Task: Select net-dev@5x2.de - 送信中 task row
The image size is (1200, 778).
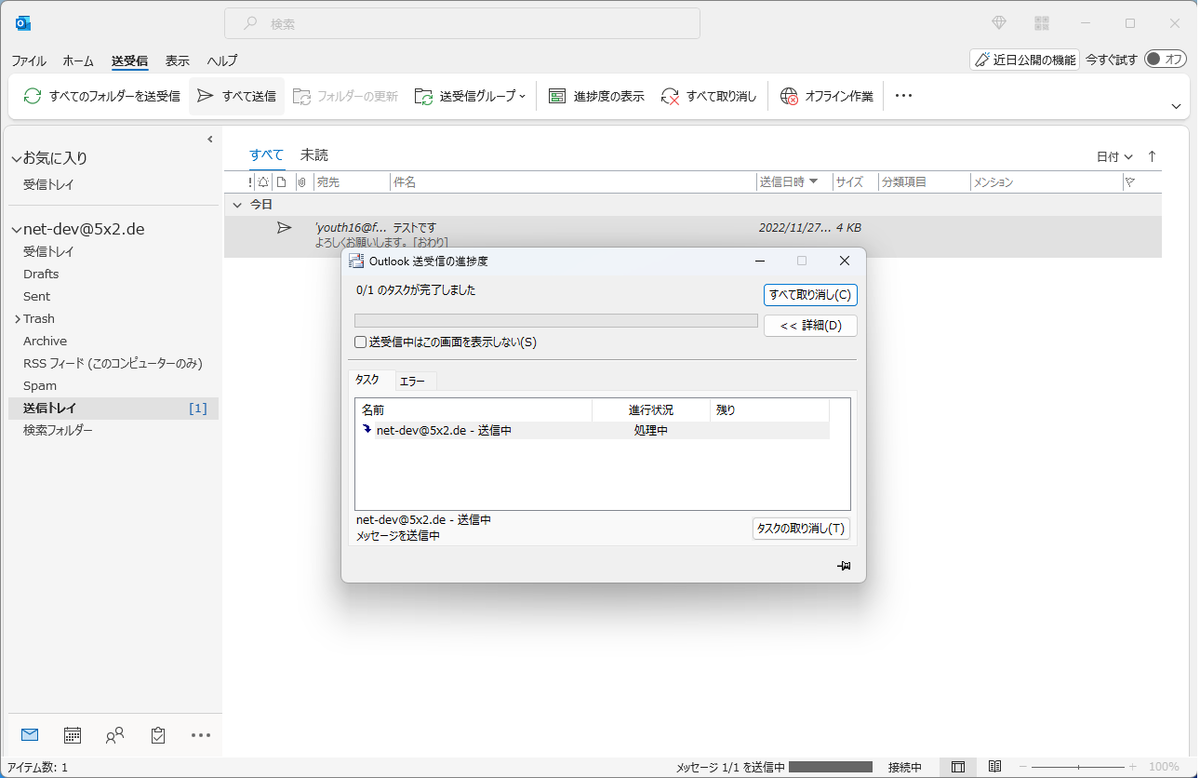Action: point(593,430)
